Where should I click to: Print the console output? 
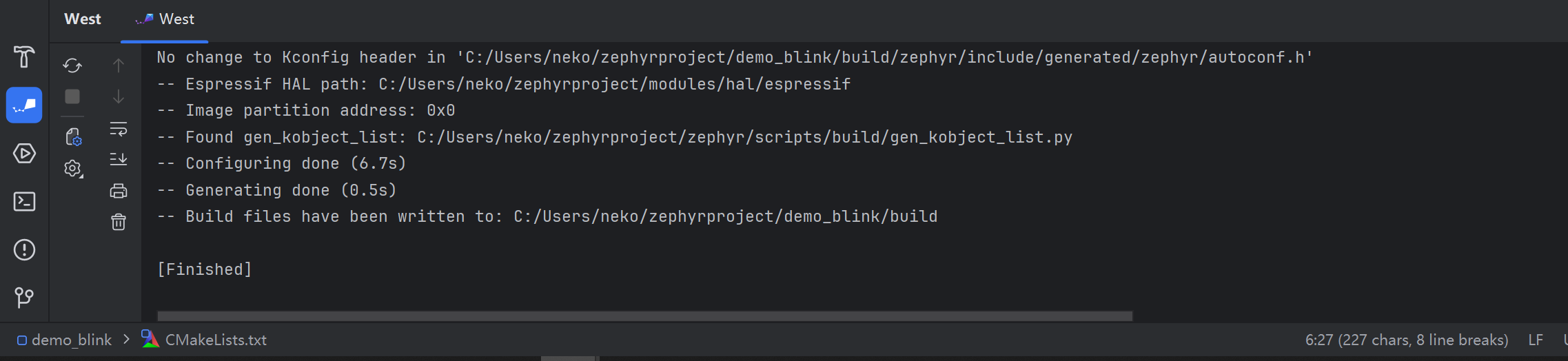pos(119,191)
